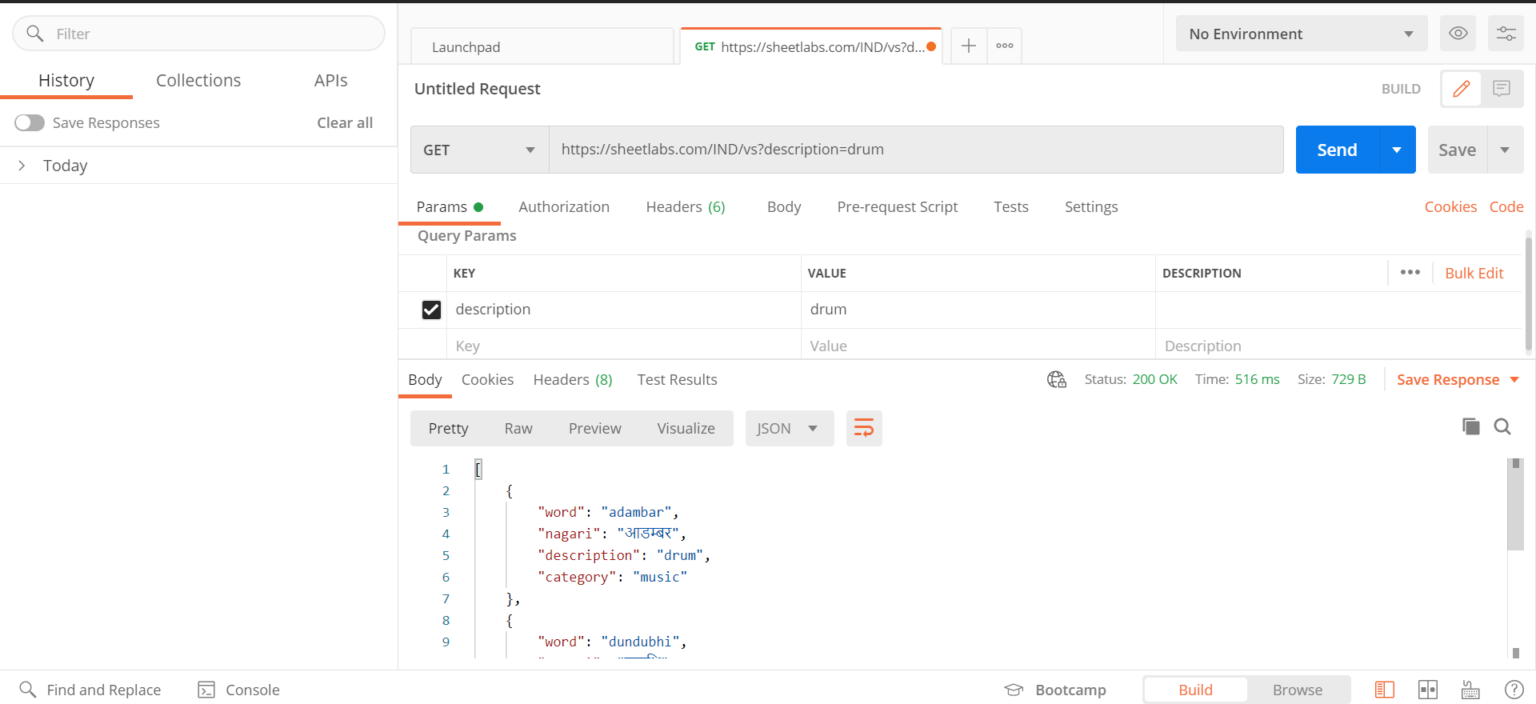Uncheck the description query param checkbox
Screen dimensions: 1536x704
click(x=431, y=310)
